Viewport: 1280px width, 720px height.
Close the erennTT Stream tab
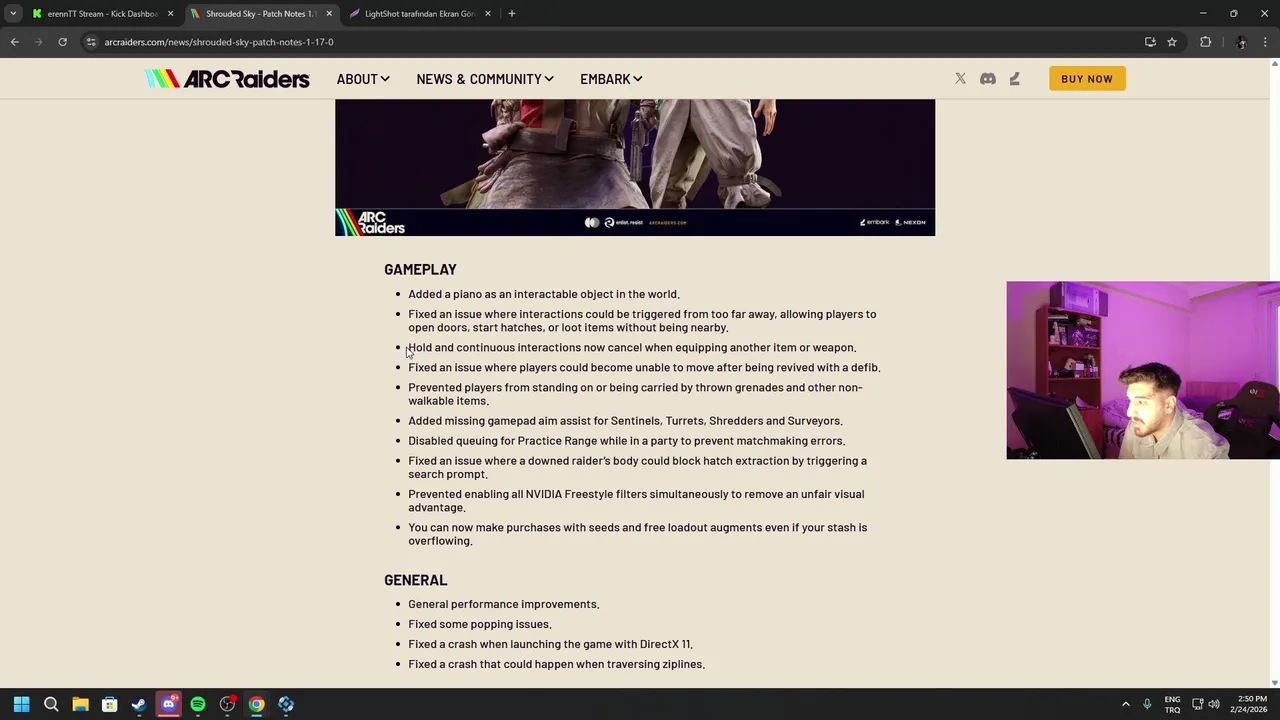(x=170, y=14)
